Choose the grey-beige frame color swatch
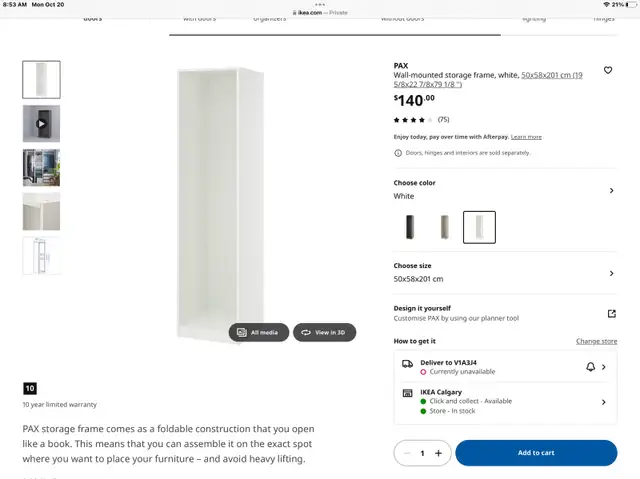This screenshot has width=640, height=479. pos(444,227)
